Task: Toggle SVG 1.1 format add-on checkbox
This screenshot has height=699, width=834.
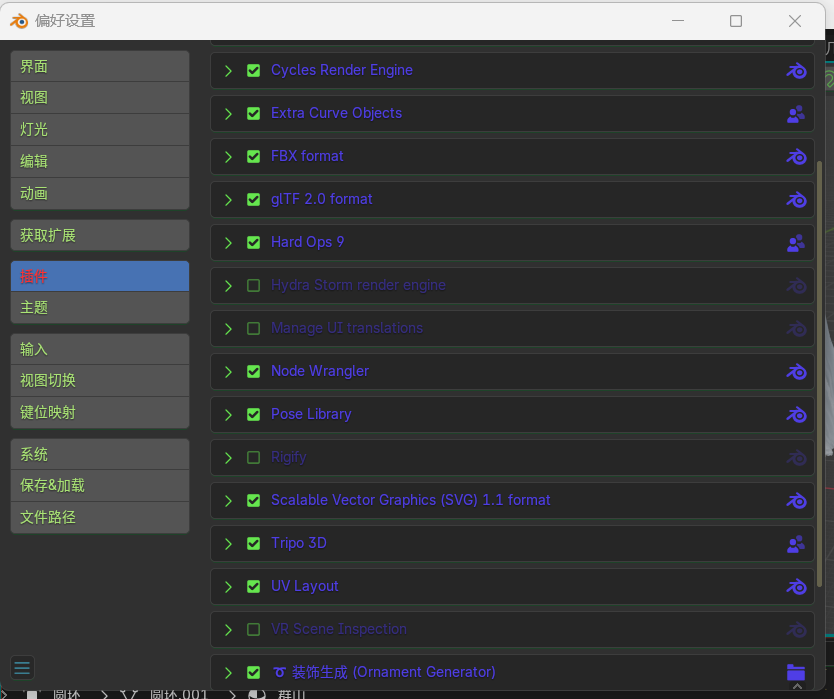Action: click(254, 501)
